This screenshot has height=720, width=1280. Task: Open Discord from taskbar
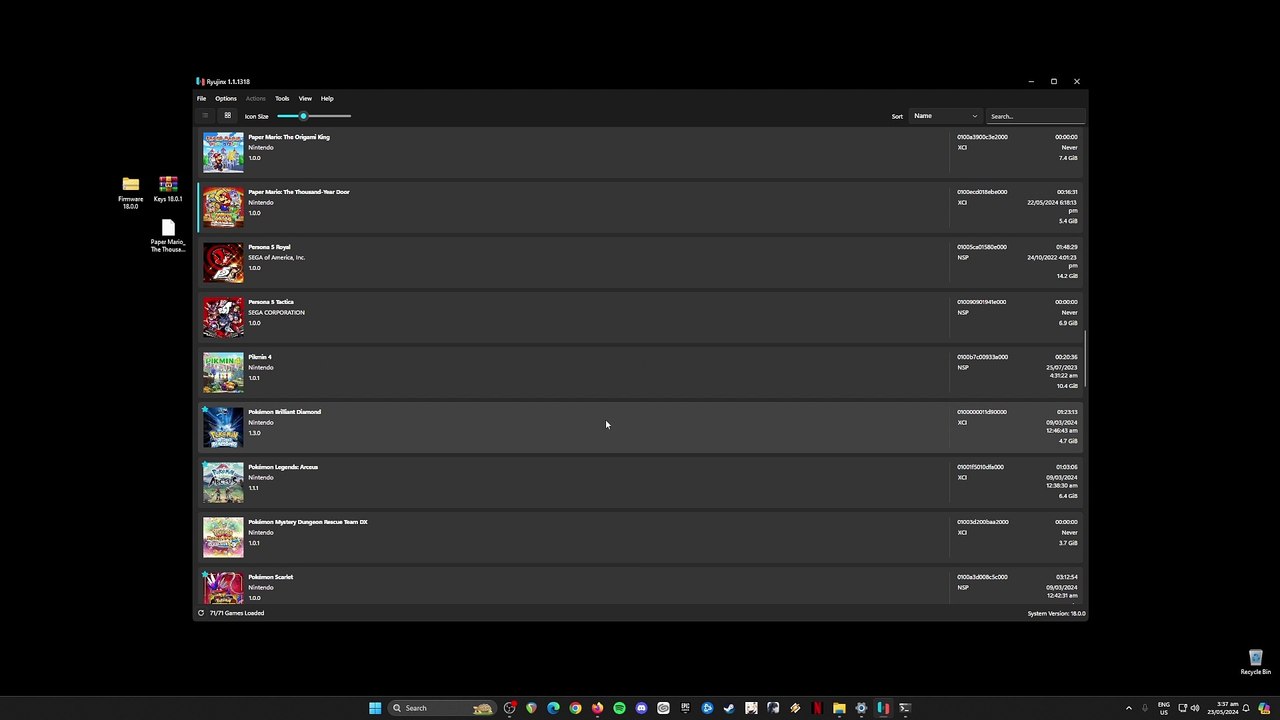click(x=641, y=708)
